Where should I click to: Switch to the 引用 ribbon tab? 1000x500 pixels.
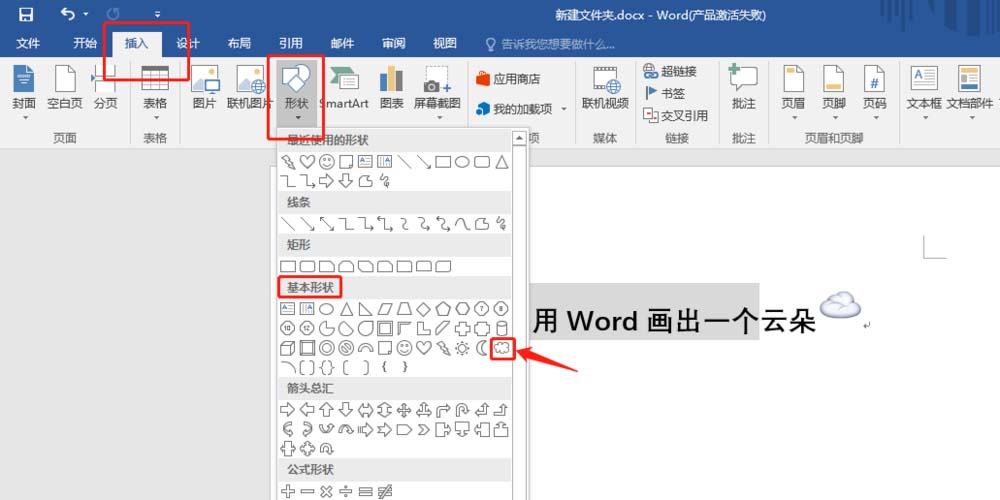coord(290,43)
